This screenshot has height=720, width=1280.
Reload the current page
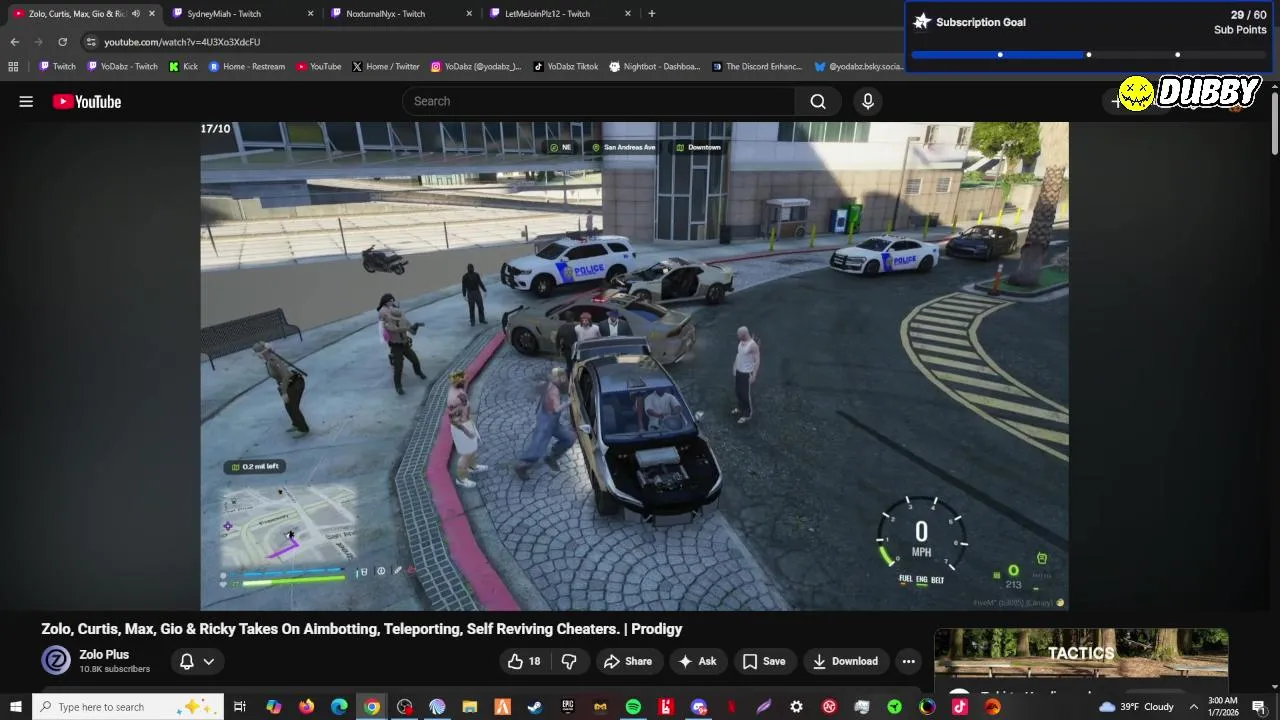[x=62, y=42]
